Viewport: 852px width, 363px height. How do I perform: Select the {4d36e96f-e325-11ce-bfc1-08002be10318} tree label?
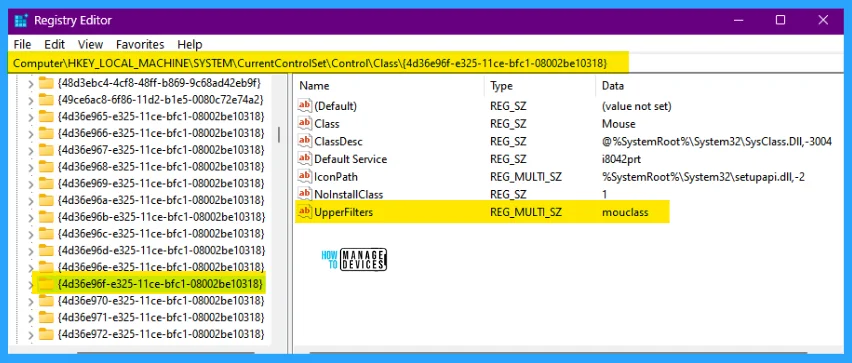(x=160, y=284)
